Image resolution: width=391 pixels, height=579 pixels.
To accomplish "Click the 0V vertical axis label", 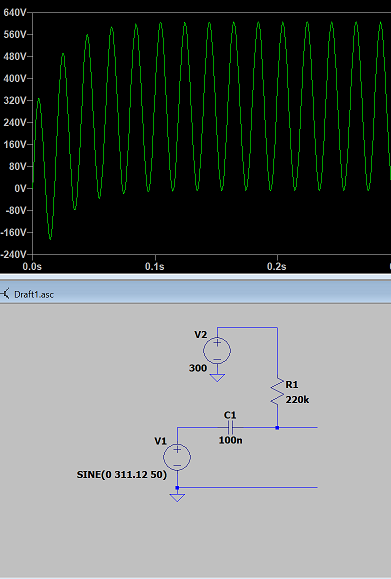I will [20, 189].
